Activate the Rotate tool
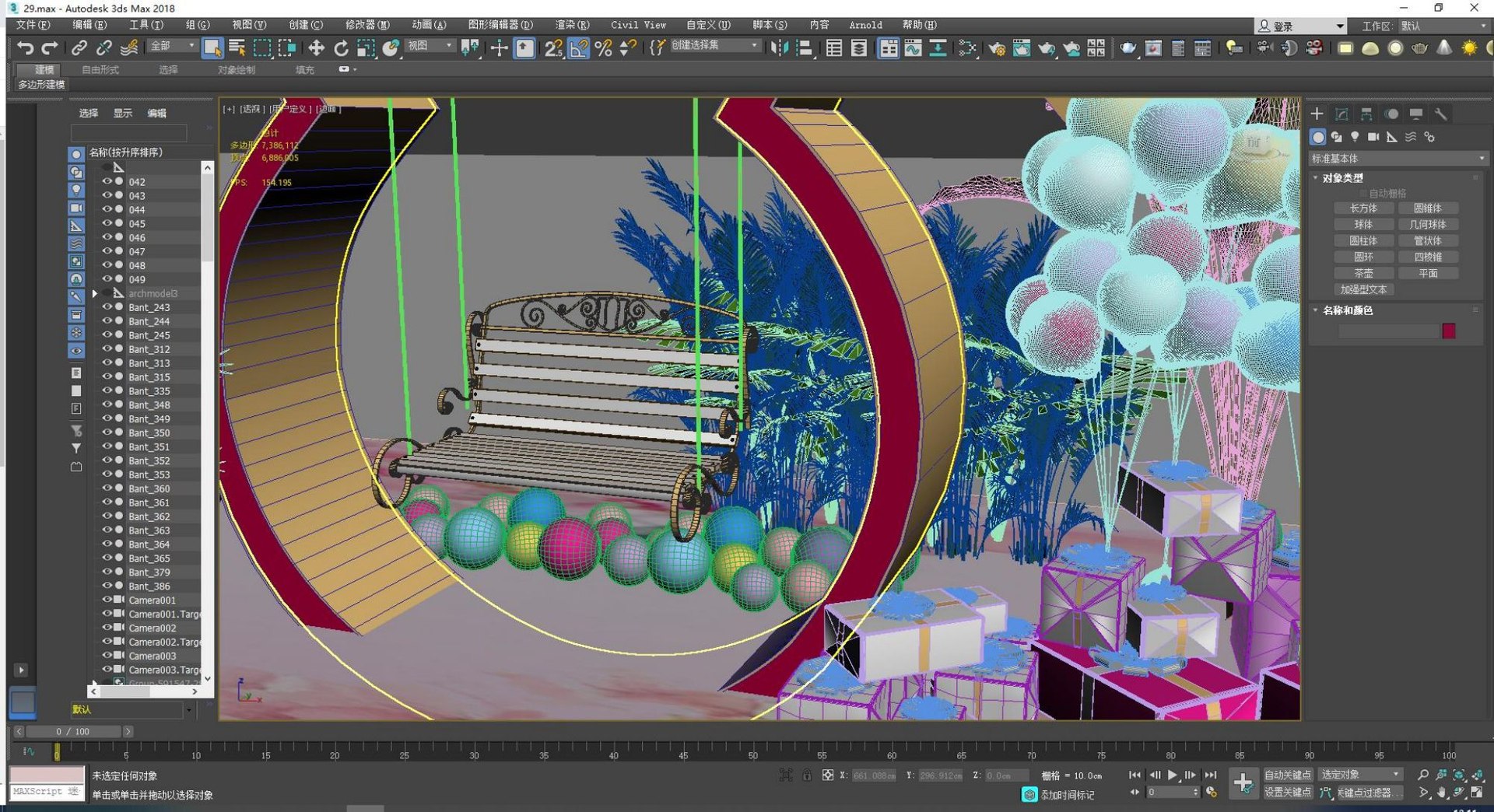1494x812 pixels. point(341,48)
